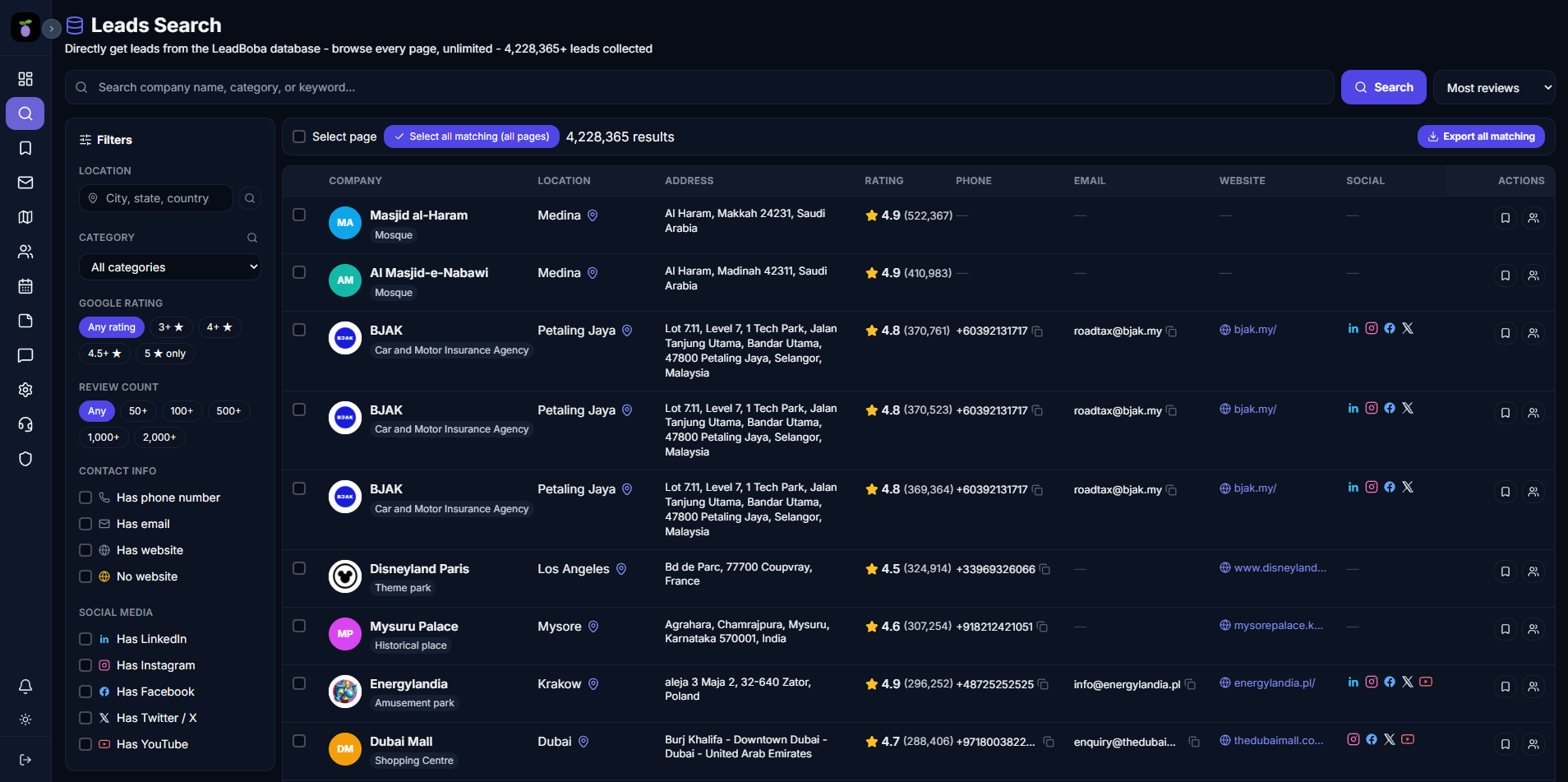
Task: Focus the City, state, country field
Action: (x=156, y=198)
